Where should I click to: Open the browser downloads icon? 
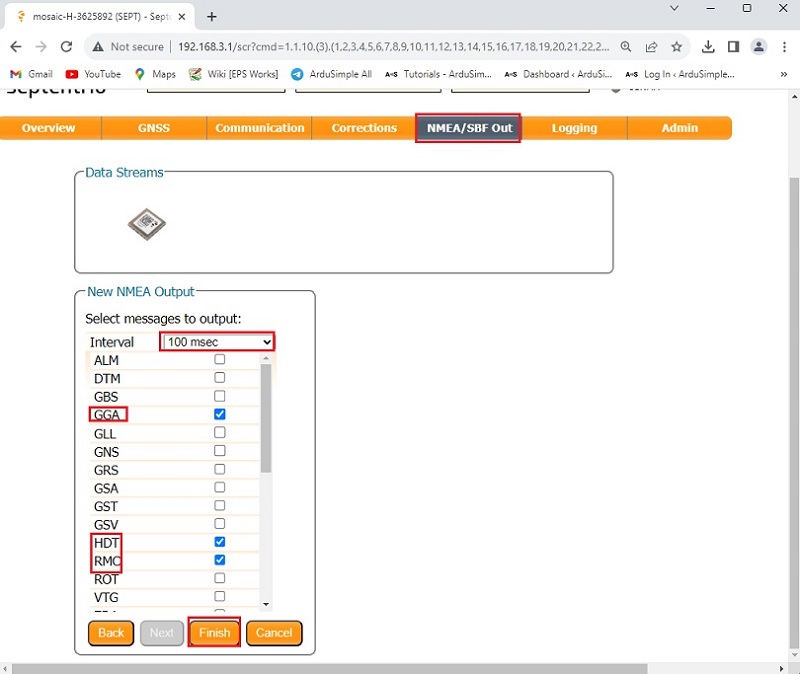pos(708,47)
